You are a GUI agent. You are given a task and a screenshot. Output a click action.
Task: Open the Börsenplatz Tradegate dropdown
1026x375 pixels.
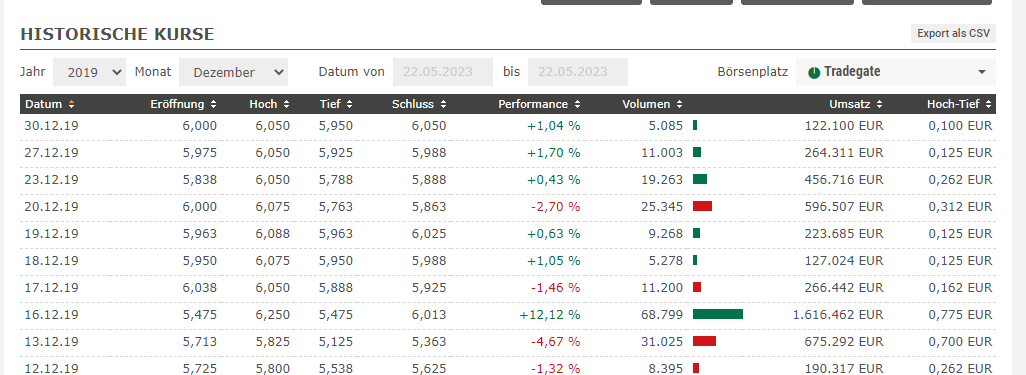[896, 72]
